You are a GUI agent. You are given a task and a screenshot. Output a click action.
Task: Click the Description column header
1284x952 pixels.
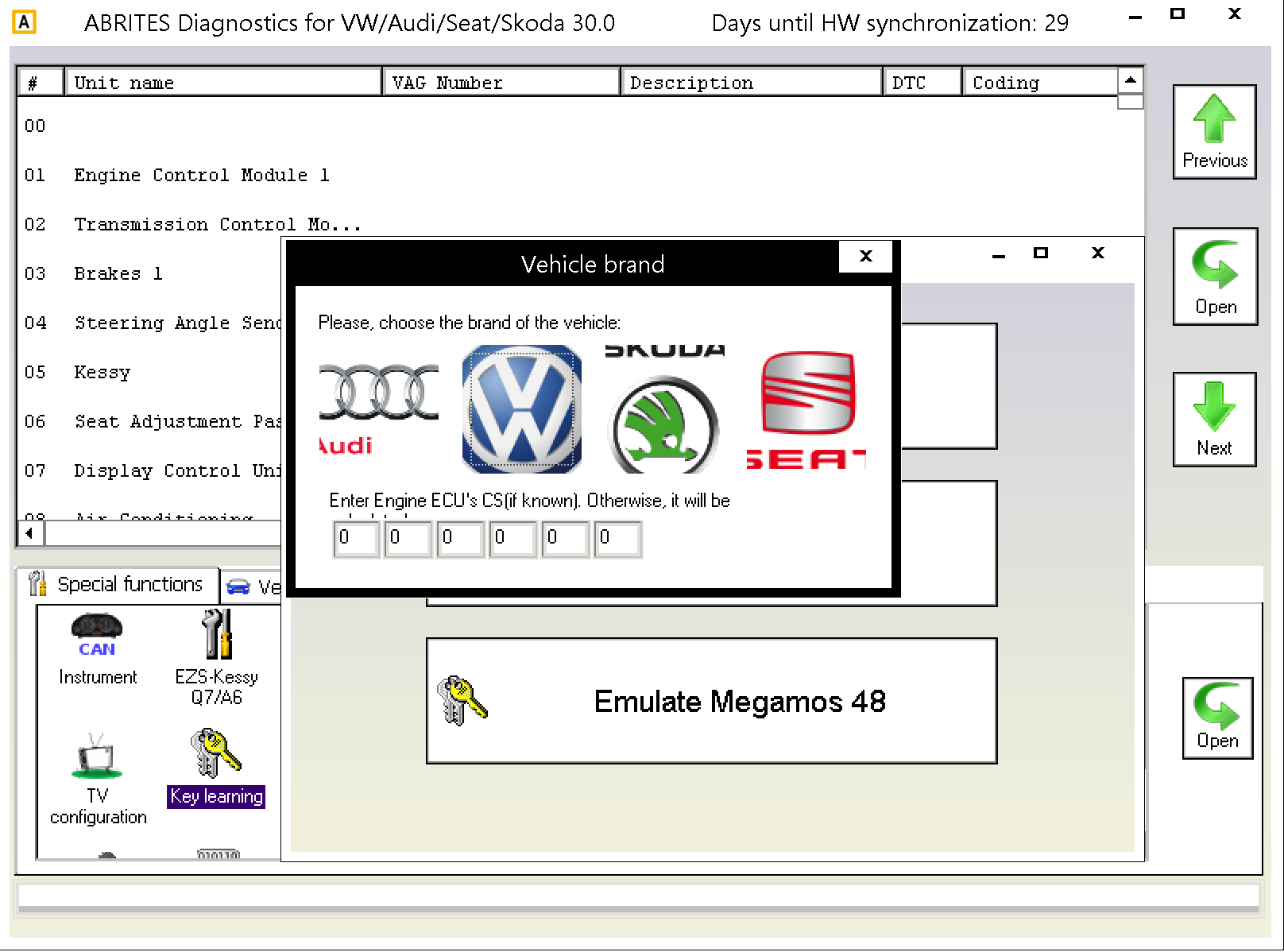(x=751, y=83)
